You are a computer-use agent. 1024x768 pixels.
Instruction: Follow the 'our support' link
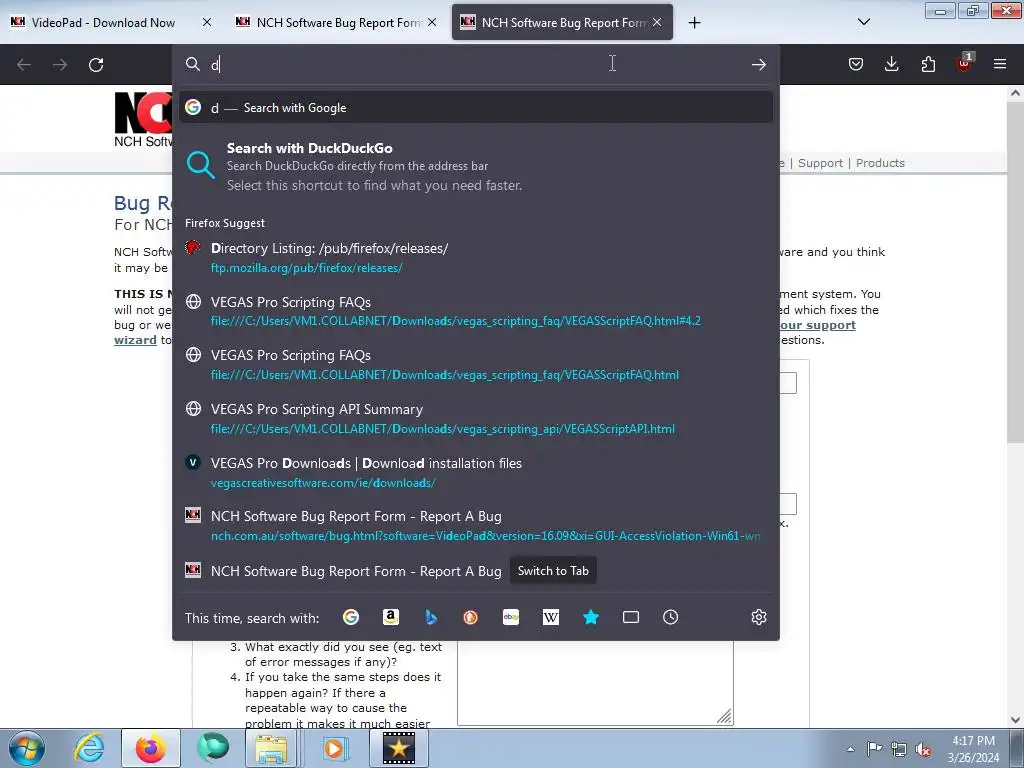(817, 325)
